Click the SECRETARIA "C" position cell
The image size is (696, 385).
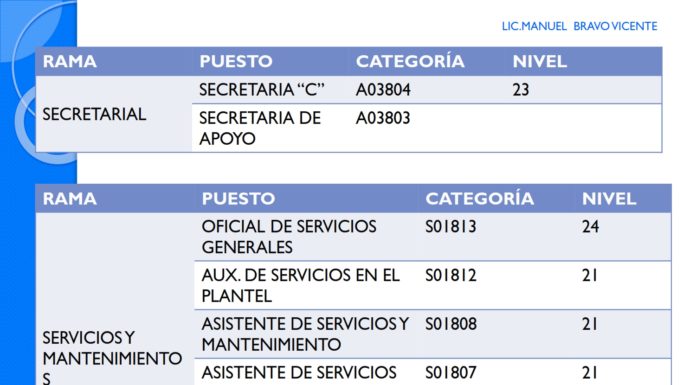pyautogui.click(x=261, y=90)
